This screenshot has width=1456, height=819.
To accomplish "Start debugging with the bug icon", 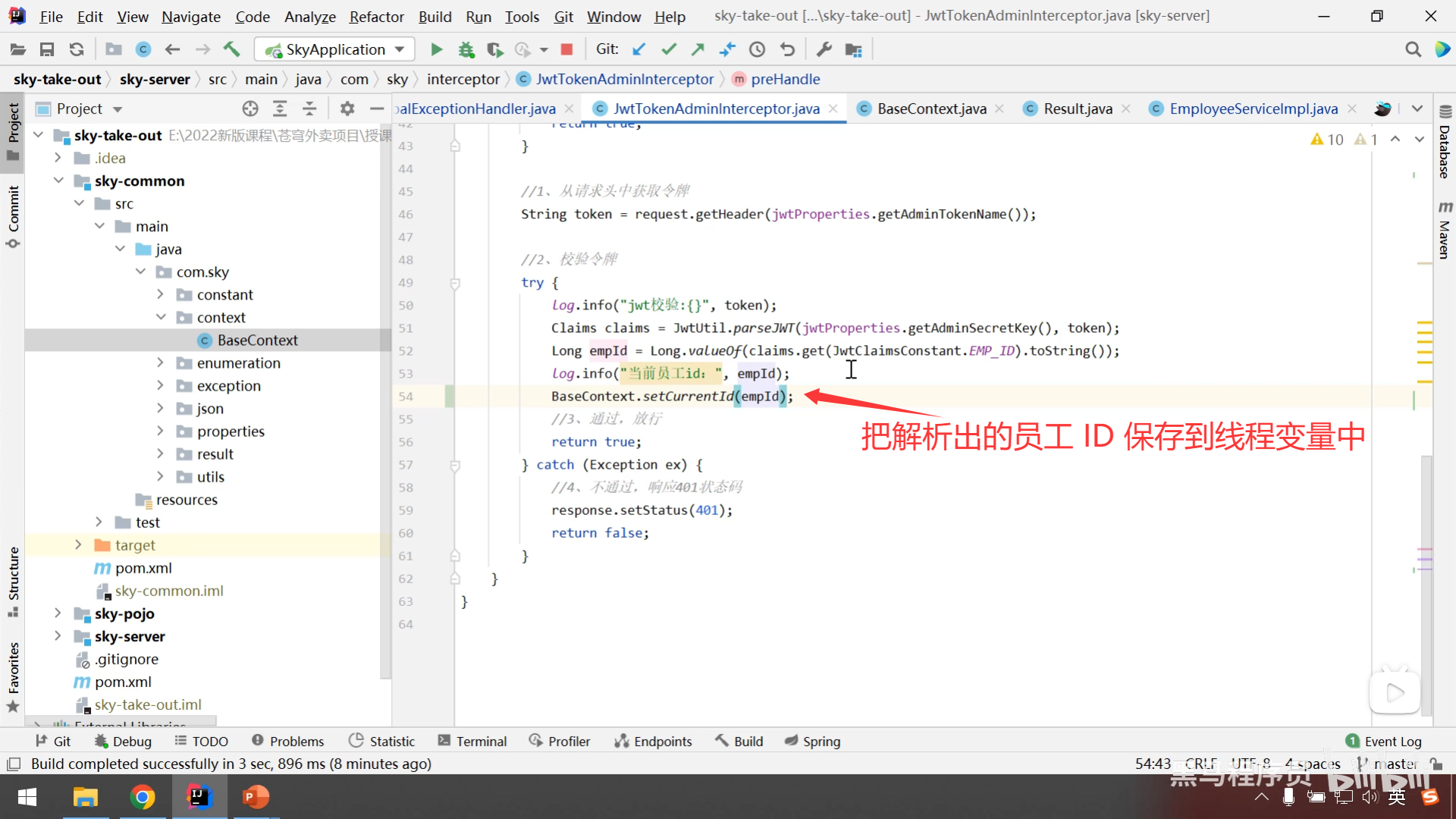I will coord(466,49).
